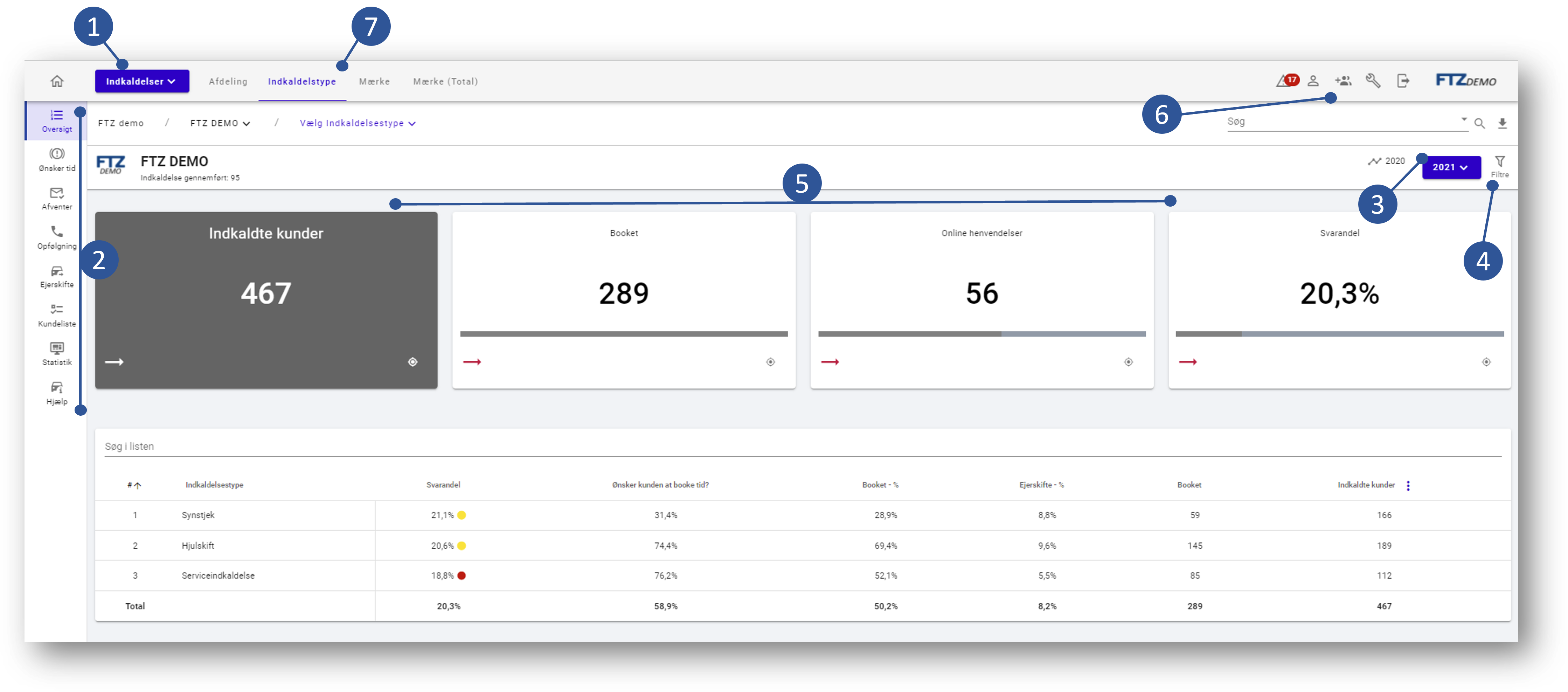The image size is (1568, 692).
Task: Sort by Booket - % column header
Action: pyautogui.click(x=880, y=485)
